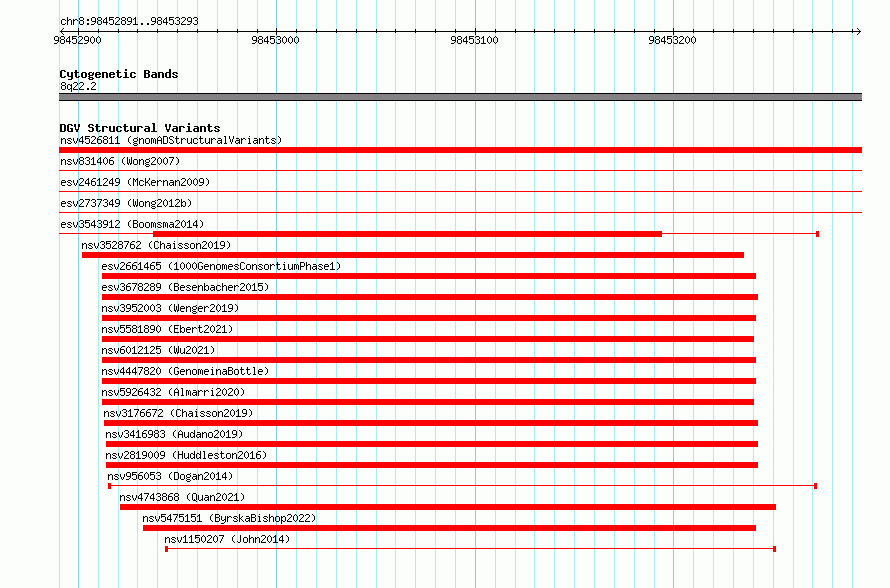This screenshot has width=890, height=588.
Task: Click the red bar under nsv4447820 GenomeinaBottle
Action: (429, 381)
